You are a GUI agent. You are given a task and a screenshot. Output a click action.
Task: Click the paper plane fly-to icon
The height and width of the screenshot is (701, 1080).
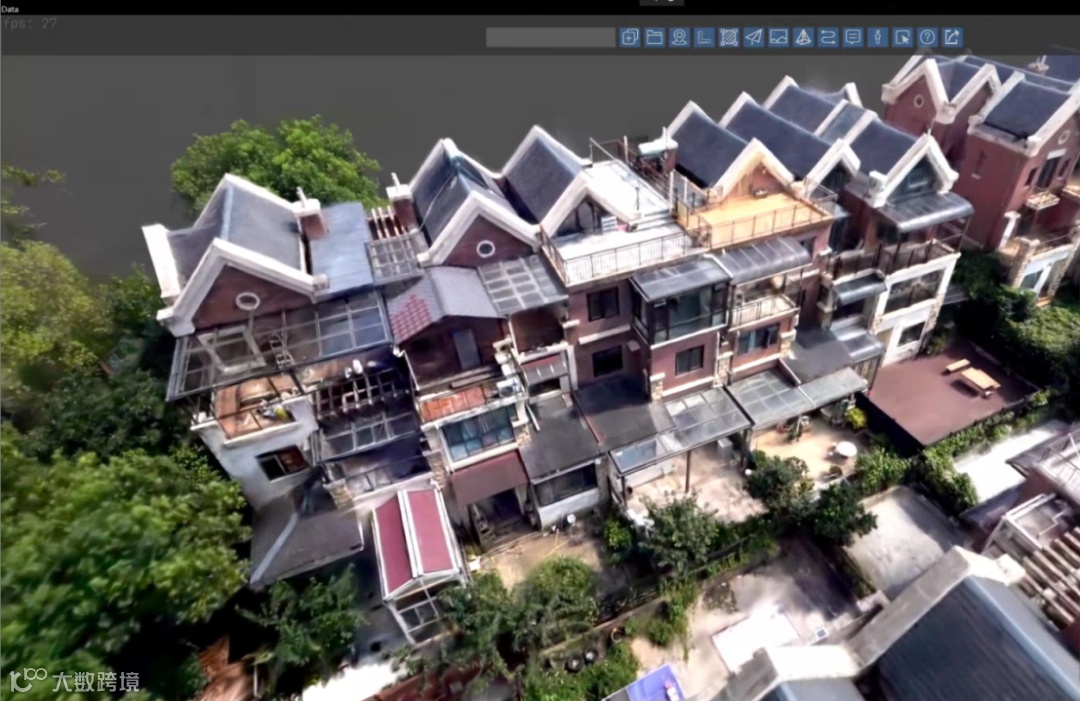pyautogui.click(x=754, y=37)
